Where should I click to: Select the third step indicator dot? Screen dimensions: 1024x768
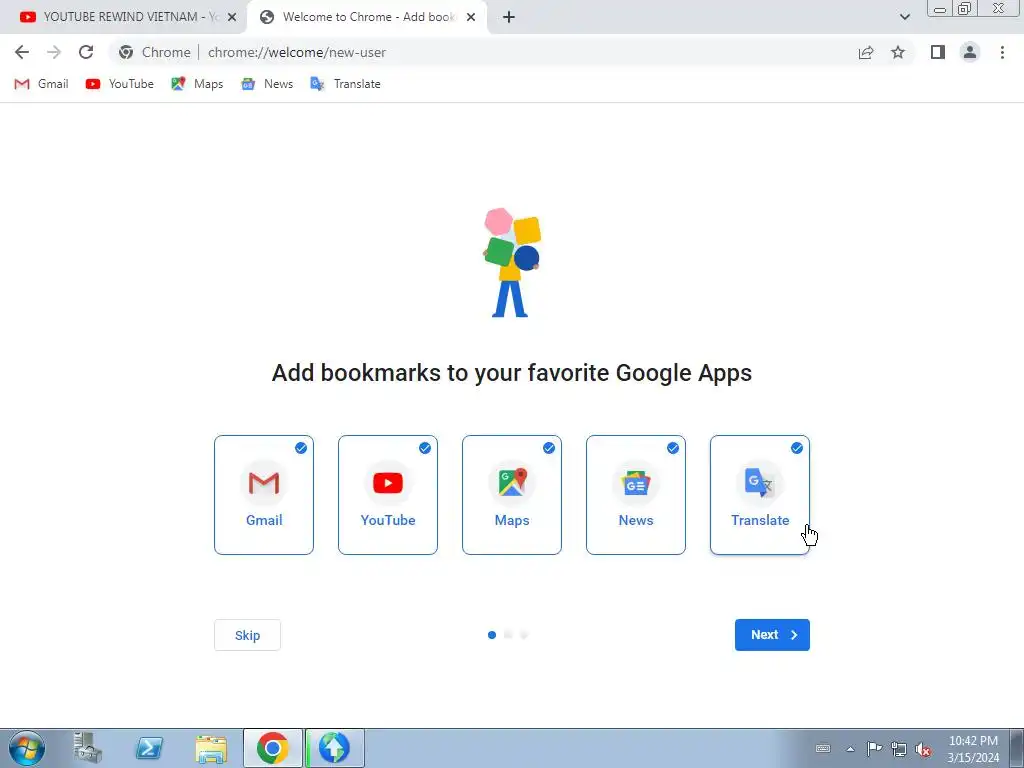coord(524,635)
